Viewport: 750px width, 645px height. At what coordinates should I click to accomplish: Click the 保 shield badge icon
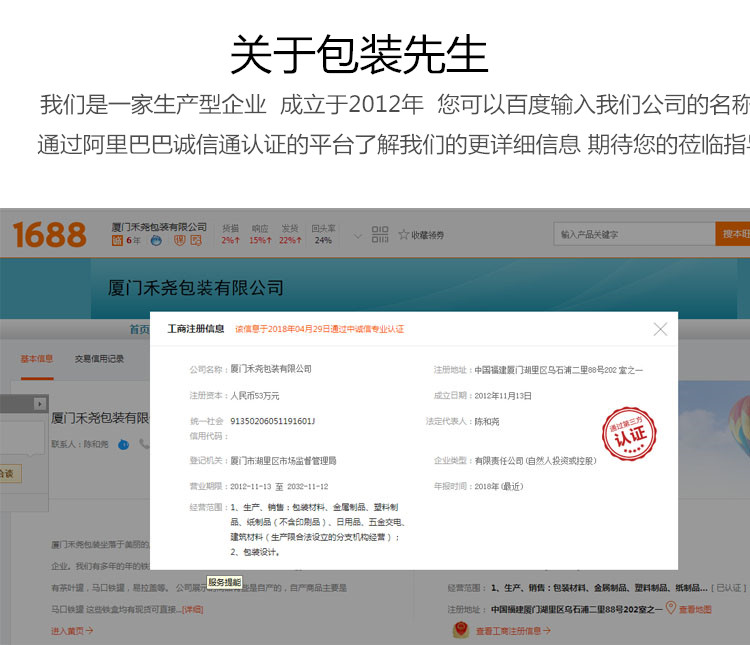tap(180, 241)
